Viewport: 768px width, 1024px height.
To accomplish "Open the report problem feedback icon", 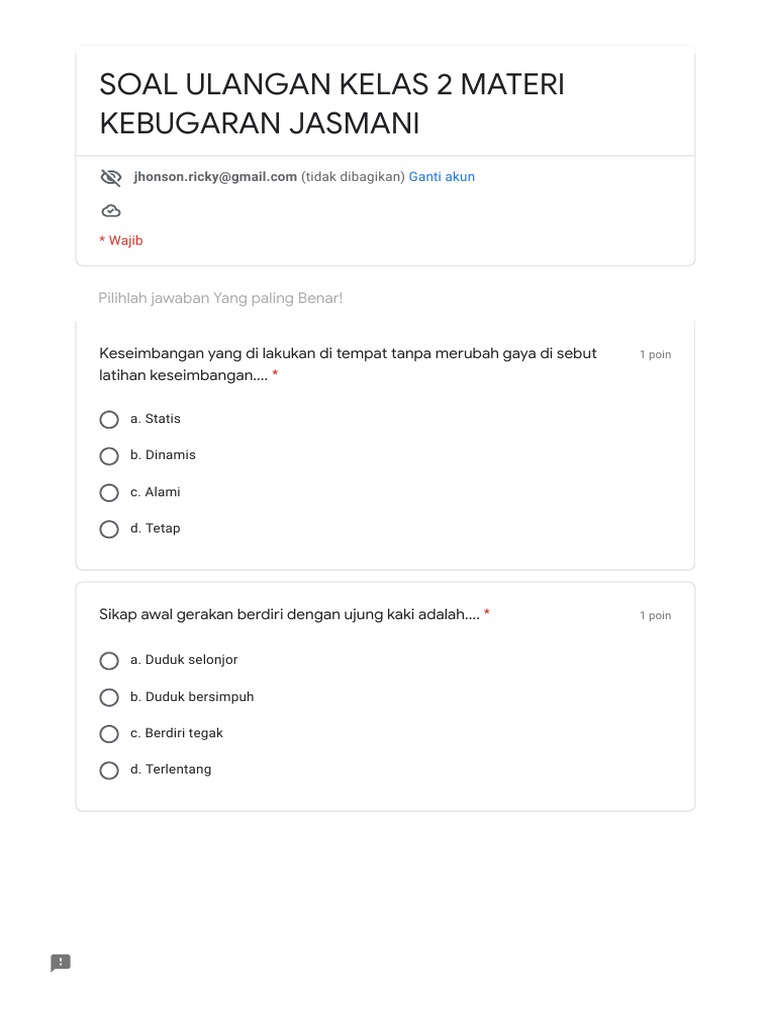I will click(61, 963).
